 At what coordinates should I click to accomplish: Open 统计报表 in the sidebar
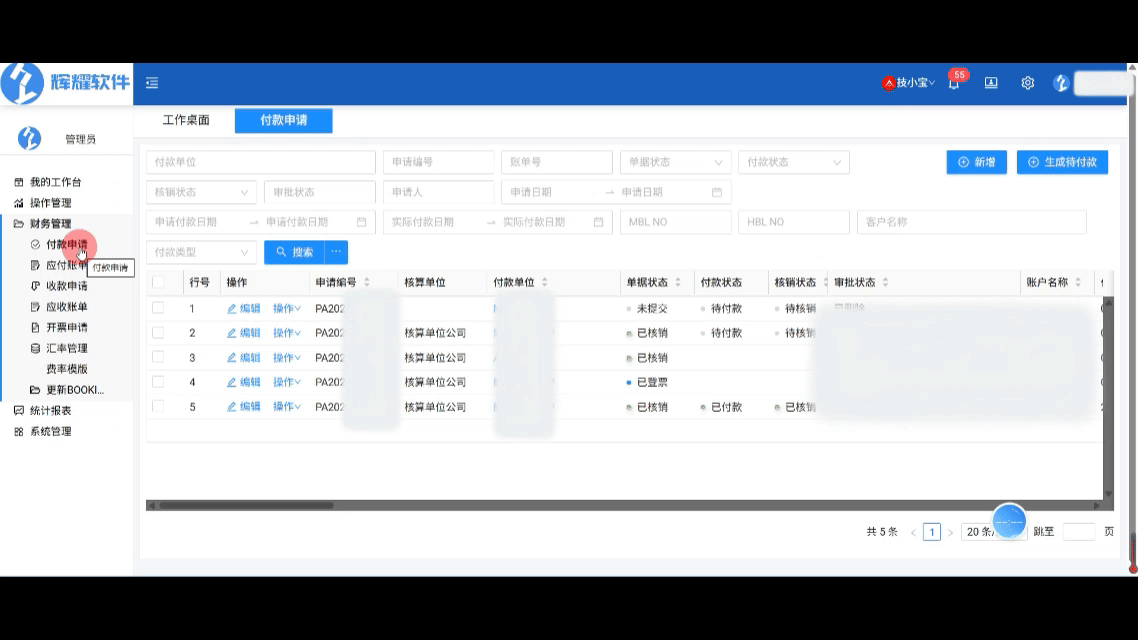point(50,411)
